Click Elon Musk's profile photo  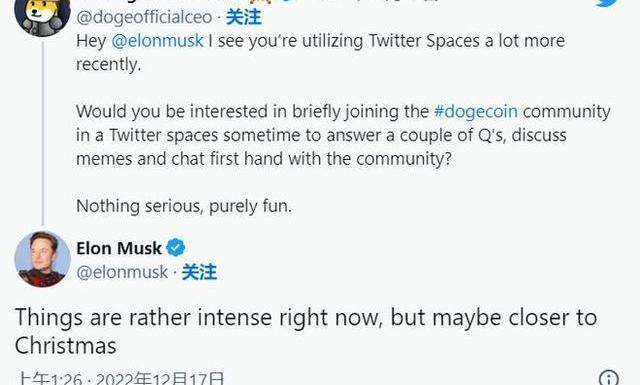[x=42, y=259]
